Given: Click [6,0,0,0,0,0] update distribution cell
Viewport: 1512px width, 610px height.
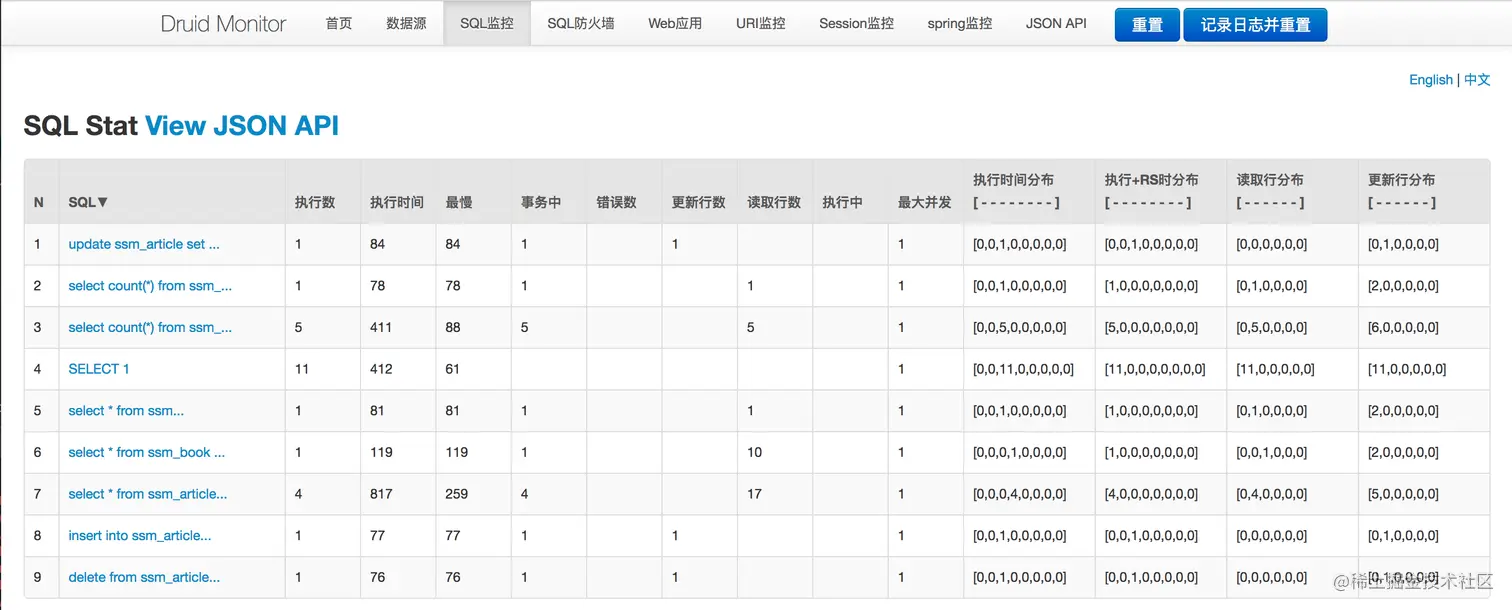Looking at the screenshot, I should pos(1403,327).
